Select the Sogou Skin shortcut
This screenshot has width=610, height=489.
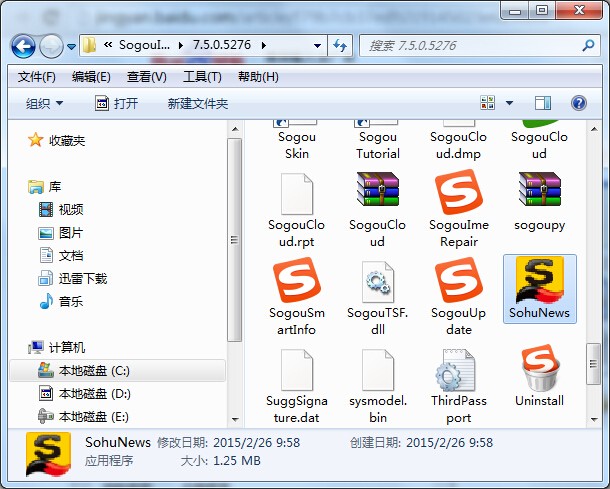[x=297, y=140]
